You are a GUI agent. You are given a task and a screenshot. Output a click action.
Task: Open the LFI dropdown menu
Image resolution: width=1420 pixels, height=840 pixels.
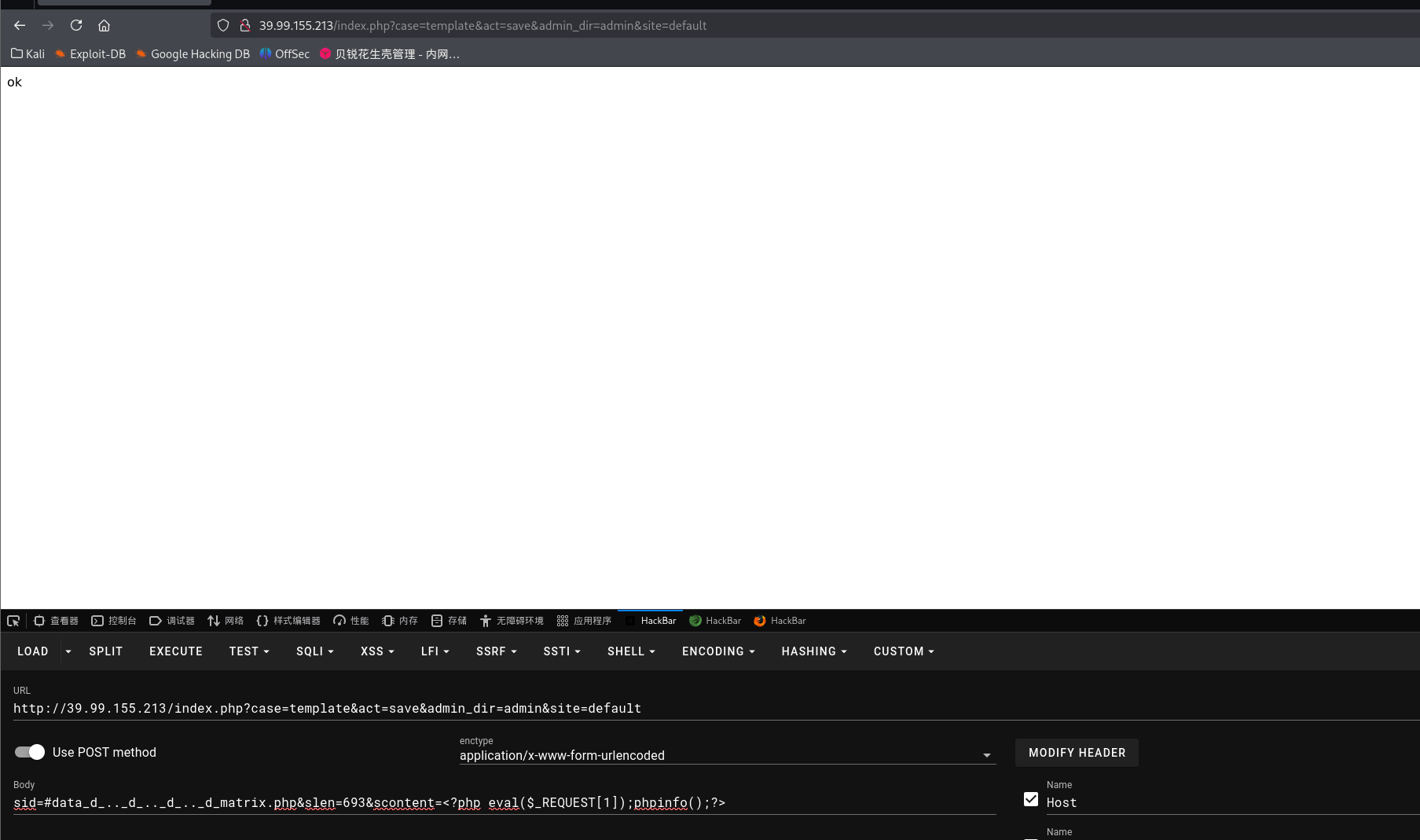click(x=435, y=651)
